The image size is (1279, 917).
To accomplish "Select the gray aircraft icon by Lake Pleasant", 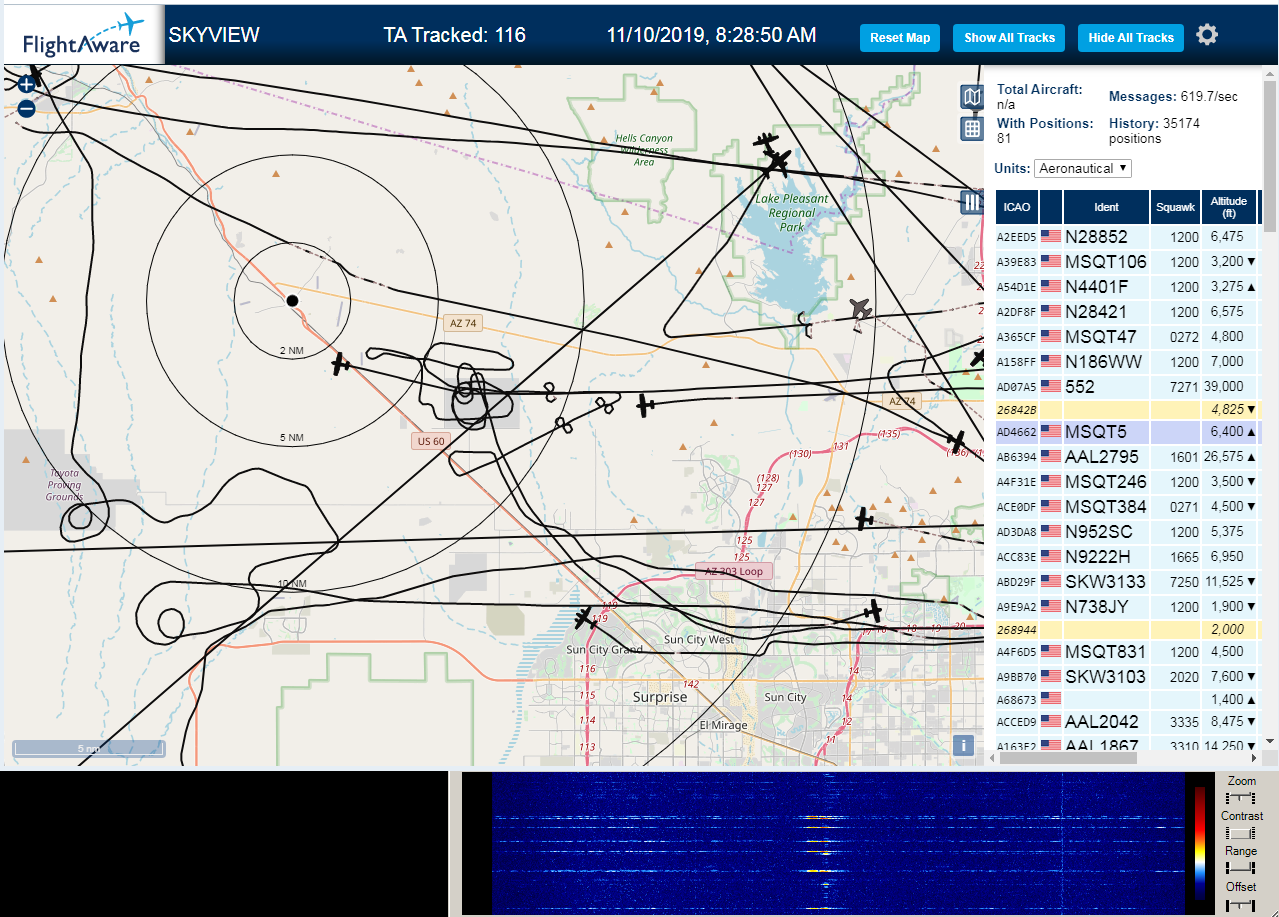I will tap(861, 310).
